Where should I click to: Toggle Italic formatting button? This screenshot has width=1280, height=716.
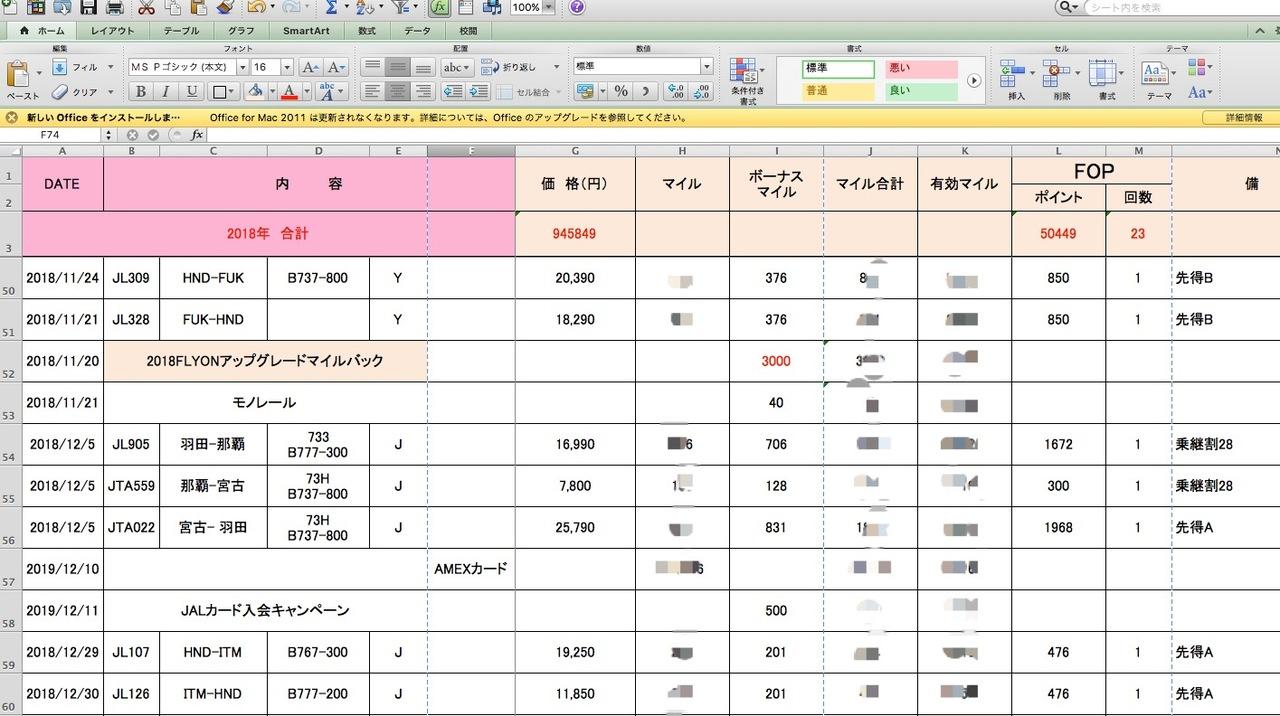click(166, 92)
